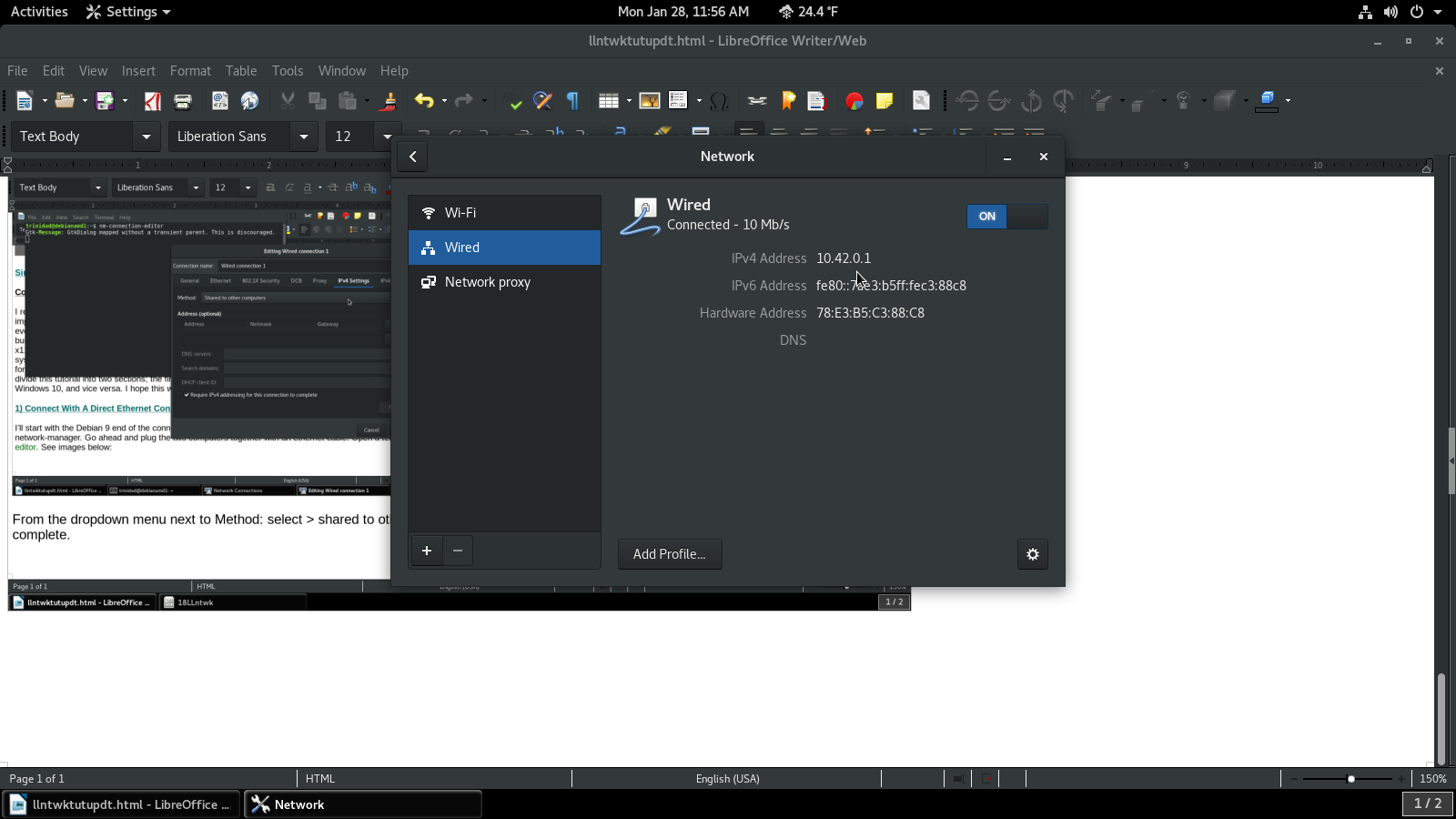Select Wired in Network sidebar
The image size is (1456, 819).
click(504, 248)
